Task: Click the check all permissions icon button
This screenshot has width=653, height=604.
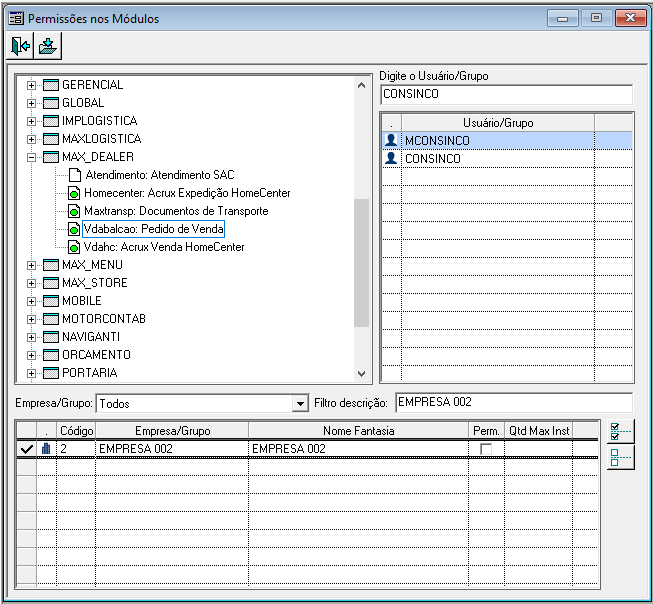Action: [x=620, y=432]
